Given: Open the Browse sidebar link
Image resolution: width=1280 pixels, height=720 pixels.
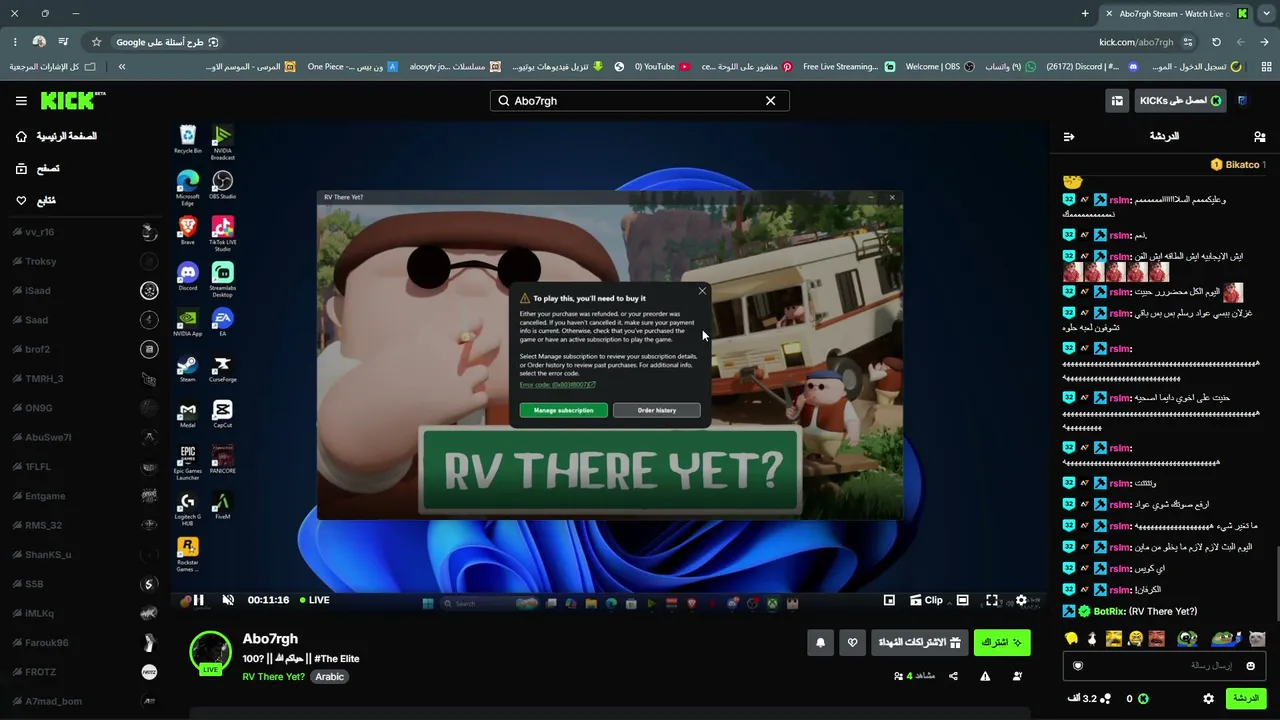Looking at the screenshot, I should (38, 168).
